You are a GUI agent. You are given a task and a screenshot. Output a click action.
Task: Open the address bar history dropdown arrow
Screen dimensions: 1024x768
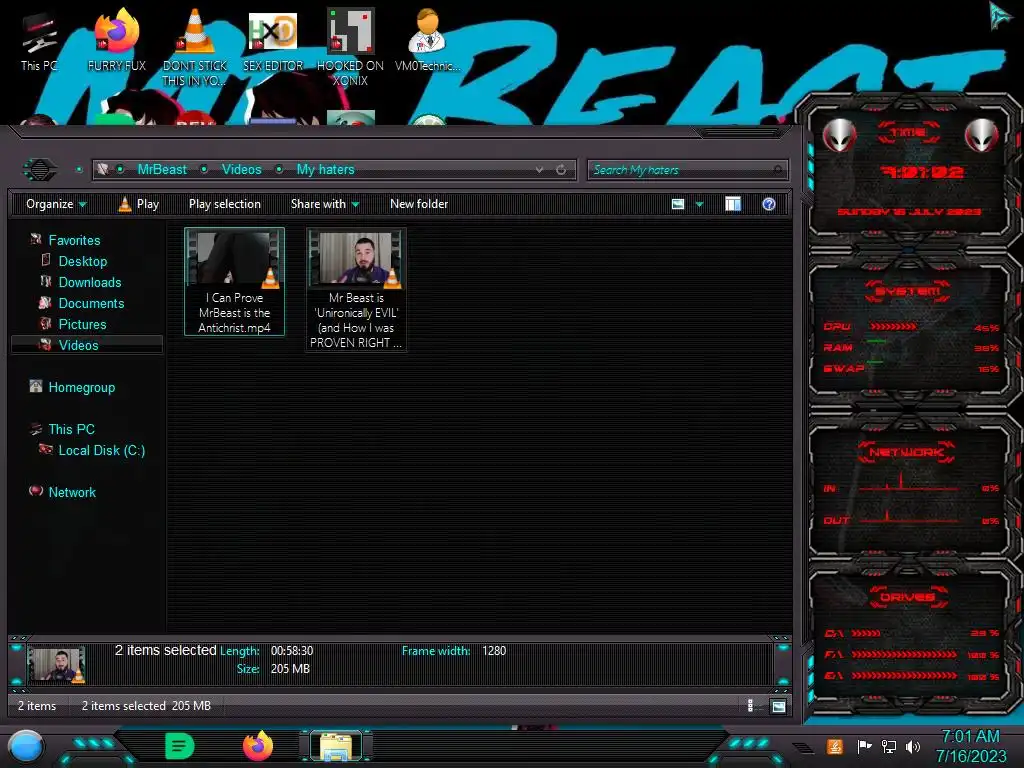pyautogui.click(x=539, y=170)
